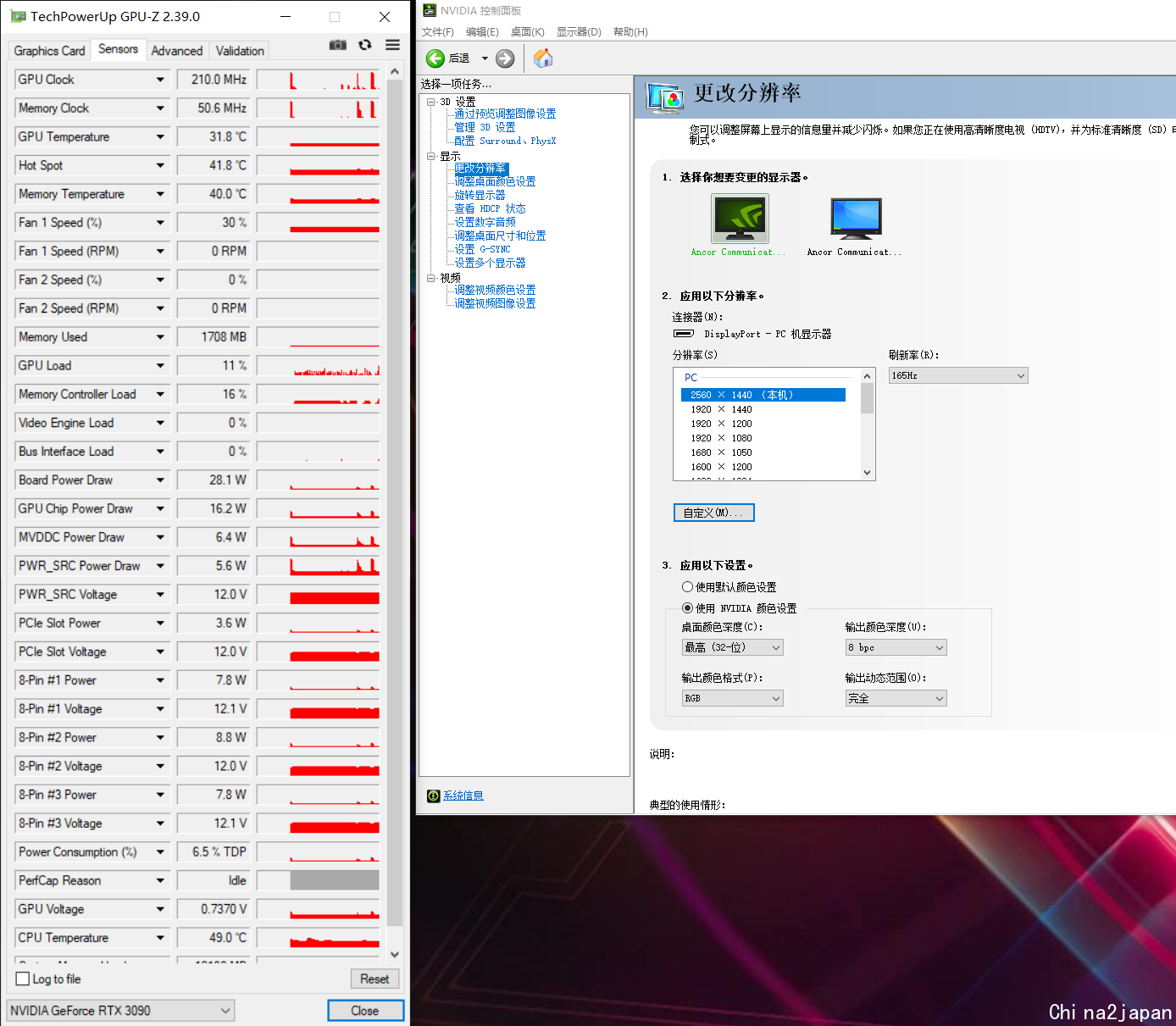Open the 编辑(E) menu

point(482,32)
